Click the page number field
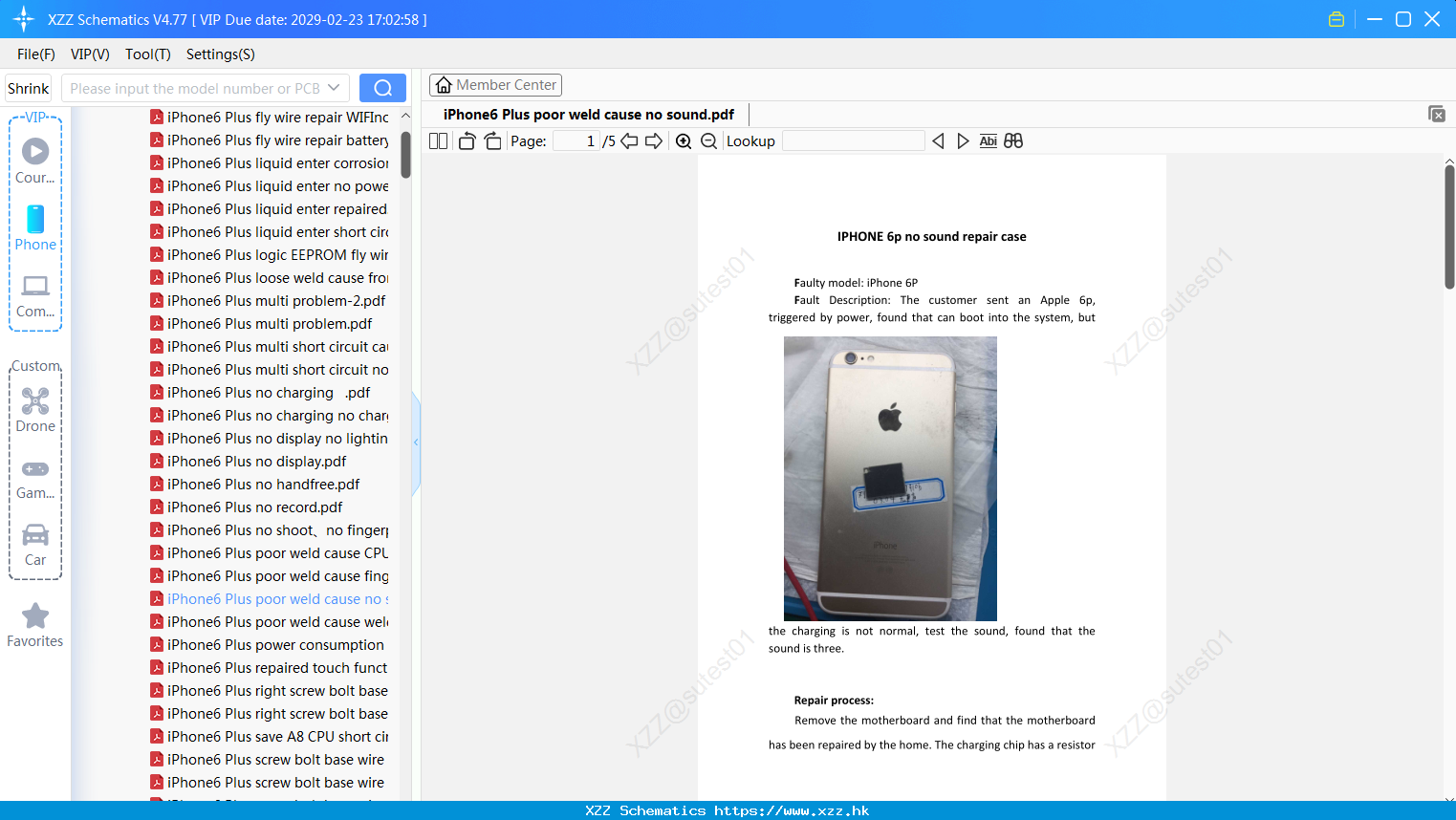This screenshot has width=1456, height=820. (x=576, y=141)
